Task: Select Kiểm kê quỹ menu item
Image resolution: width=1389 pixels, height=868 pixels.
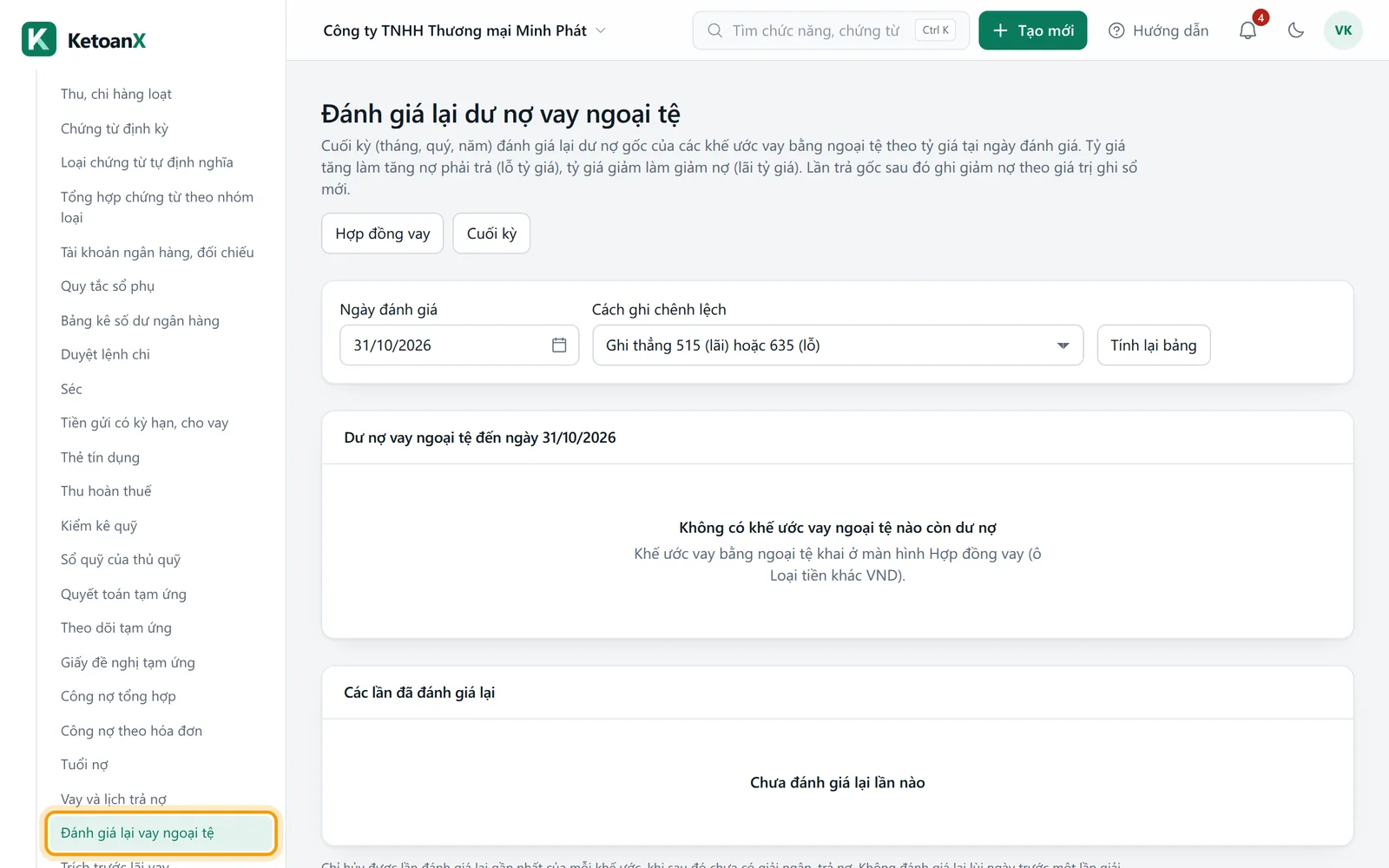Action: tap(99, 526)
